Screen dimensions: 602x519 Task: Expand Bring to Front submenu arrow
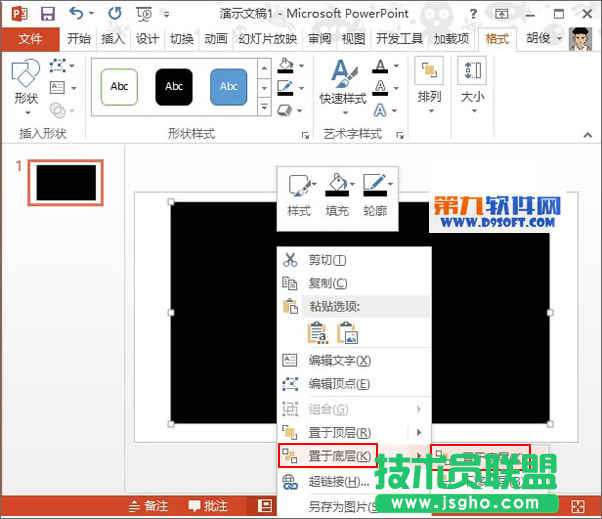tap(419, 433)
